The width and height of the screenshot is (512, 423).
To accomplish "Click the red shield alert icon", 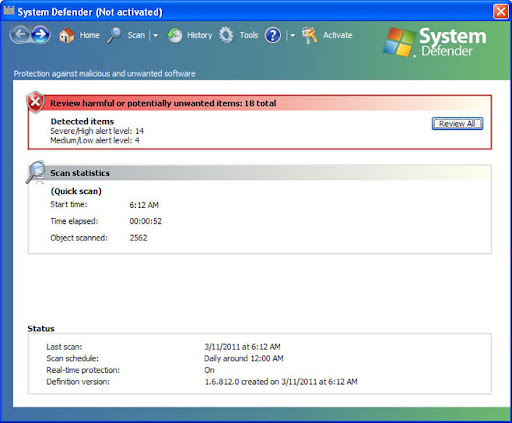I will (35, 102).
